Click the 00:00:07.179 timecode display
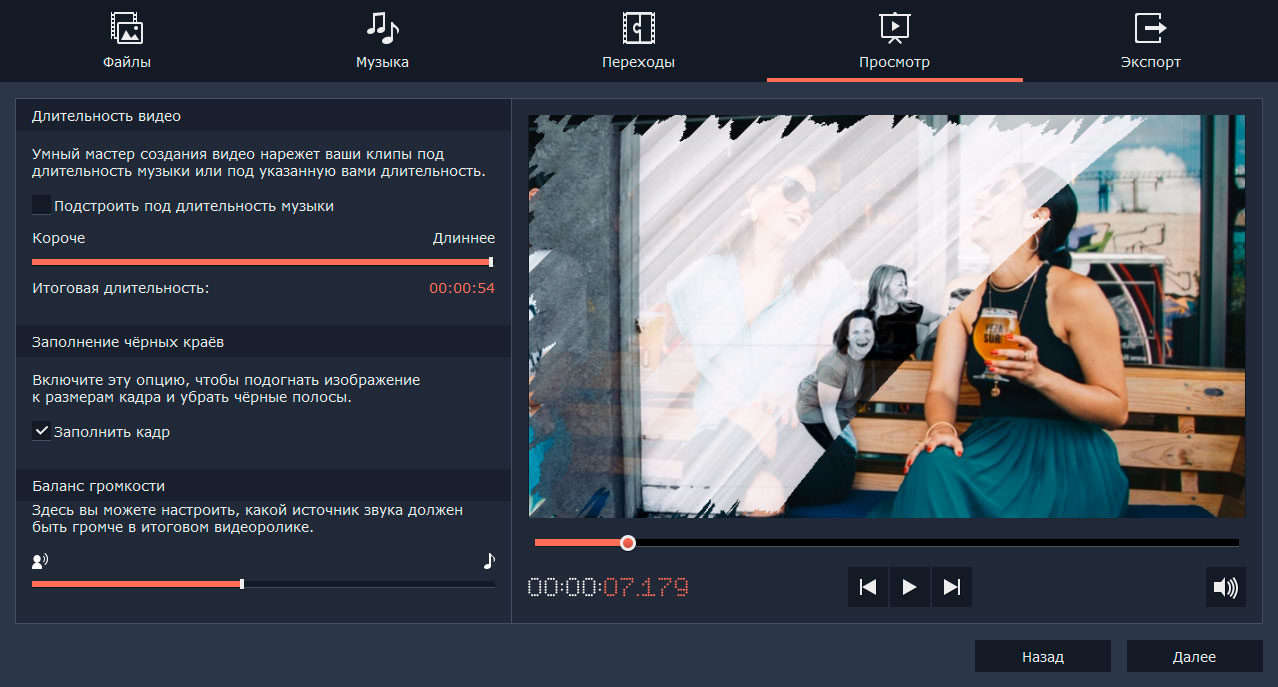Image resolution: width=1278 pixels, height=687 pixels. point(608,587)
